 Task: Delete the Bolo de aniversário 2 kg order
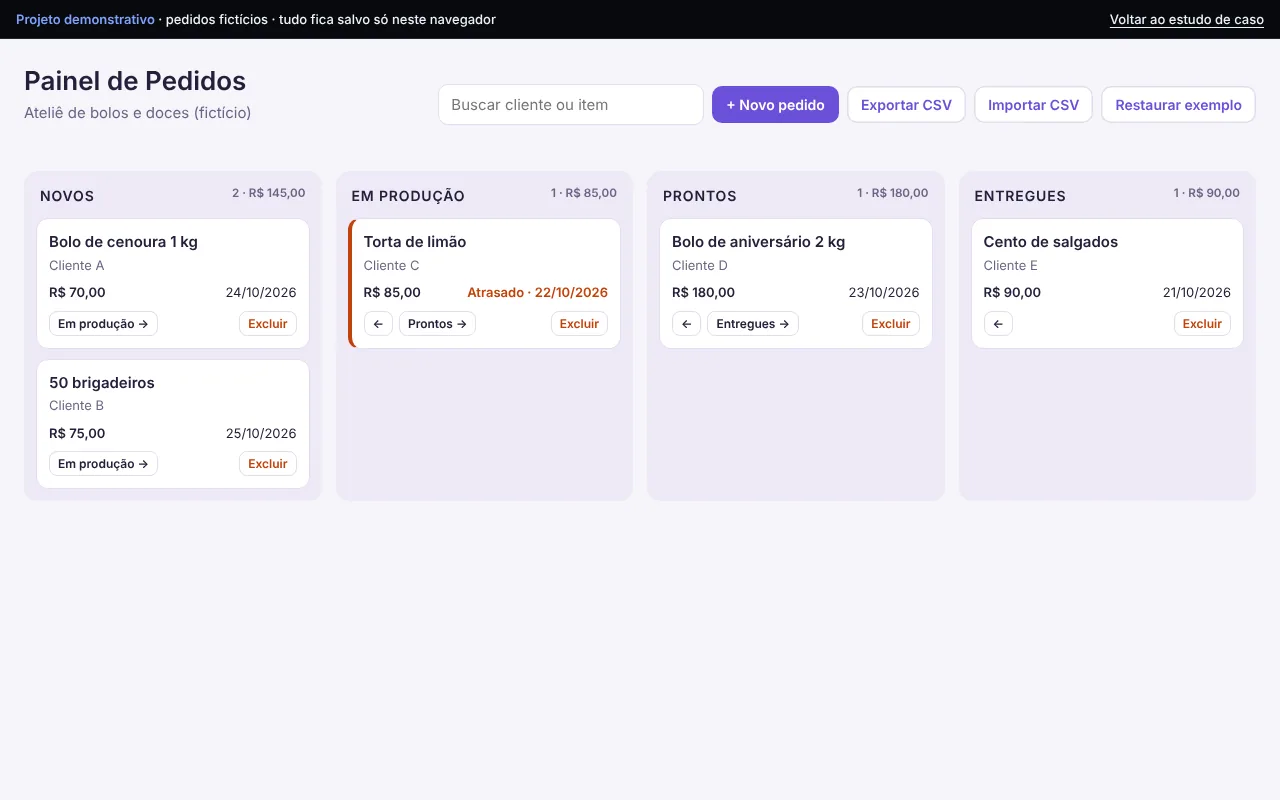891,324
